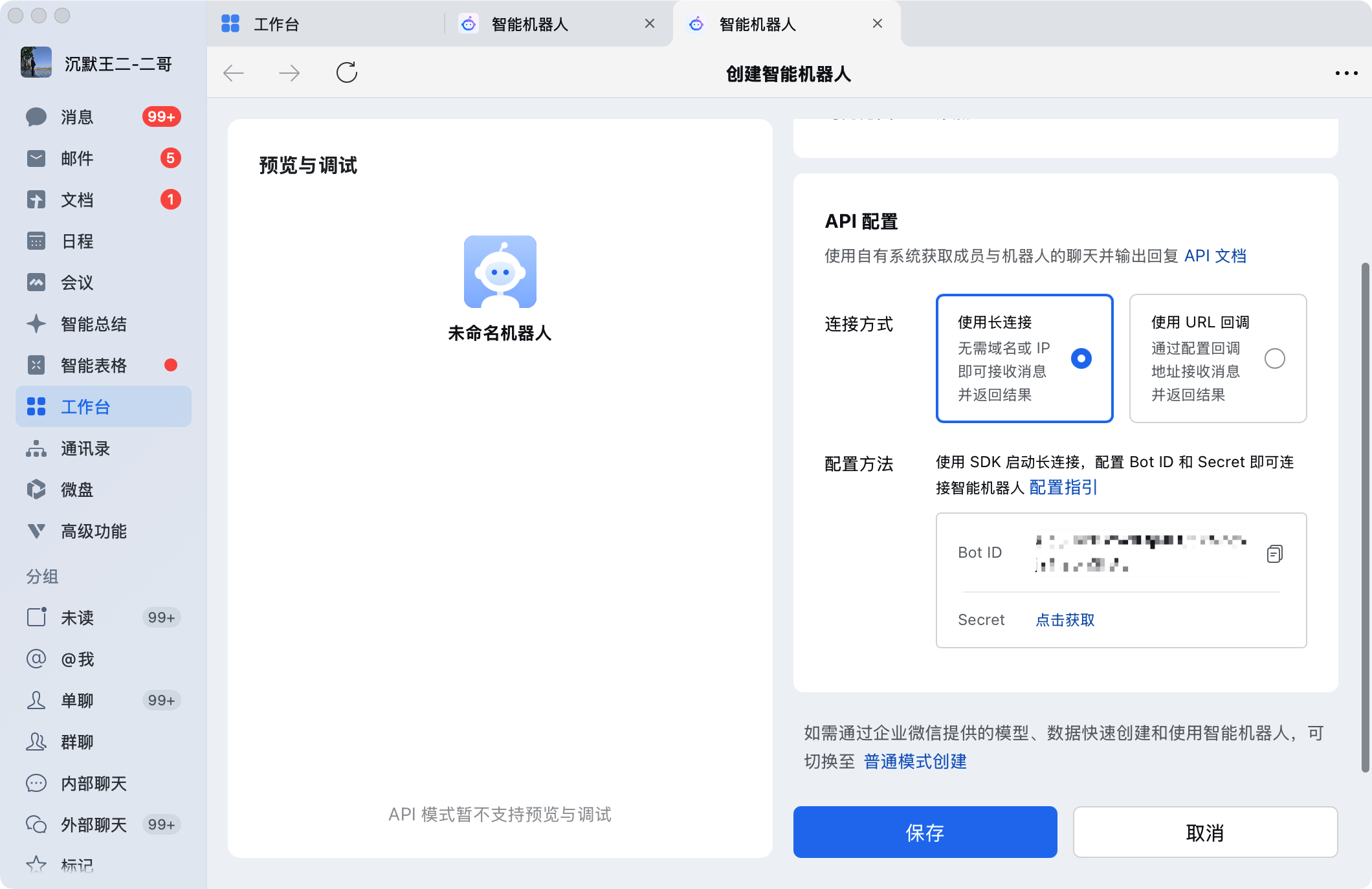Click the 保存 button
The width and height of the screenshot is (1372, 889).
tap(925, 832)
